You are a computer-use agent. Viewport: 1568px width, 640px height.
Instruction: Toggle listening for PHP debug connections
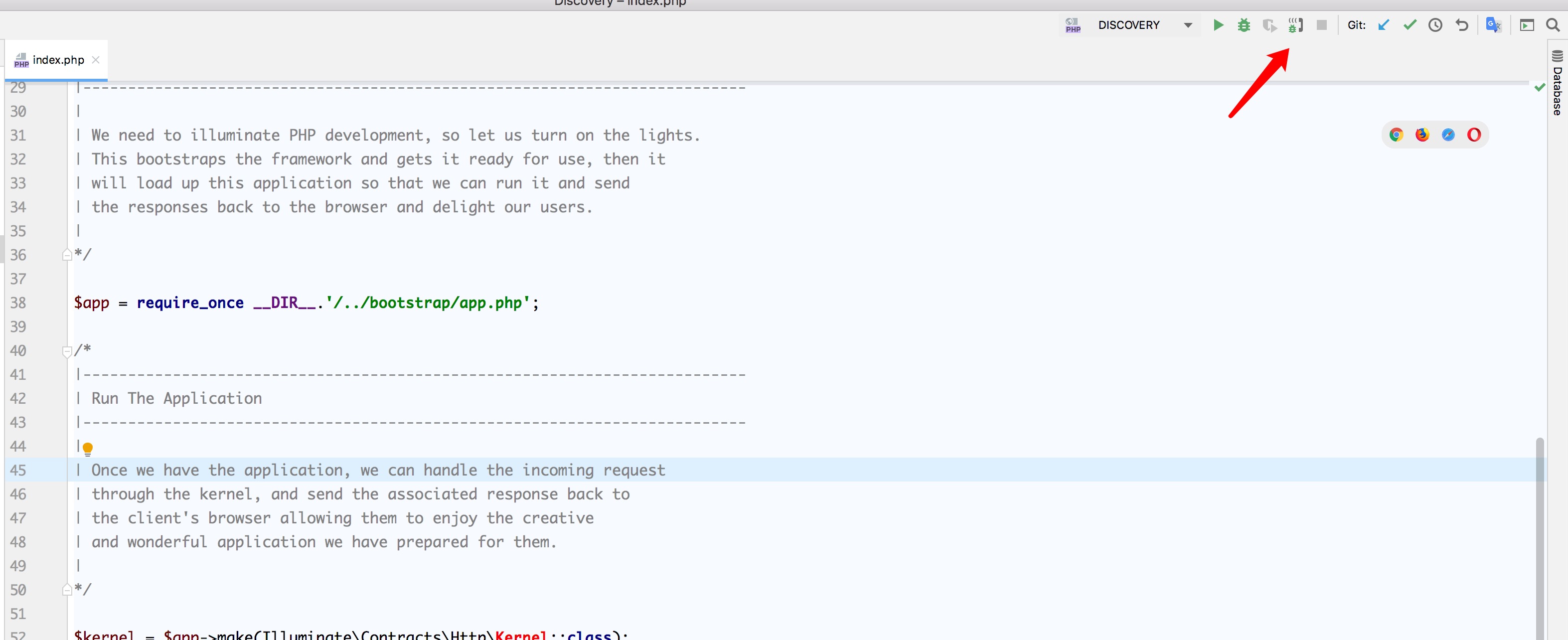[1295, 25]
